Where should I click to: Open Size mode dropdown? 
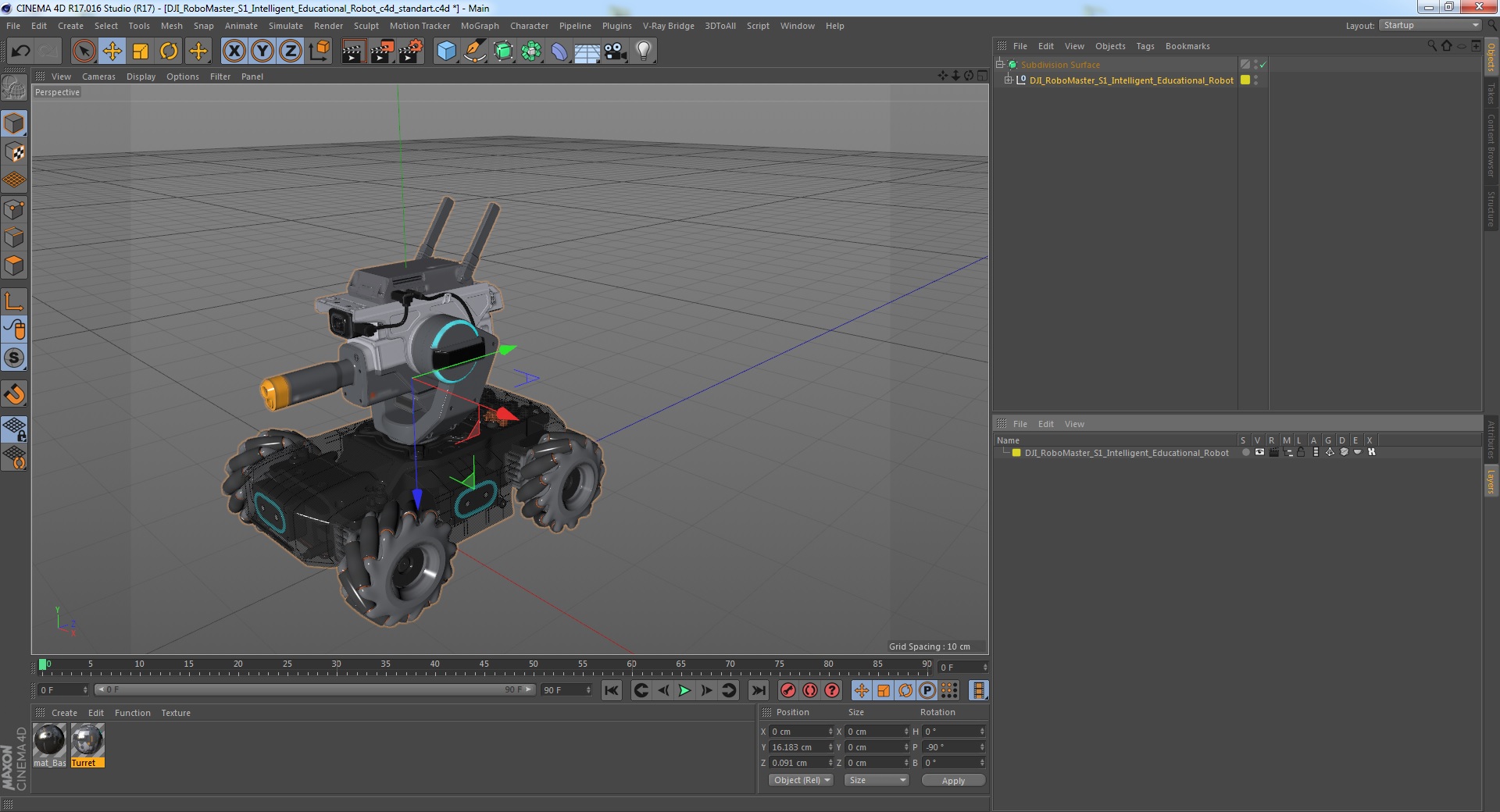click(x=877, y=780)
